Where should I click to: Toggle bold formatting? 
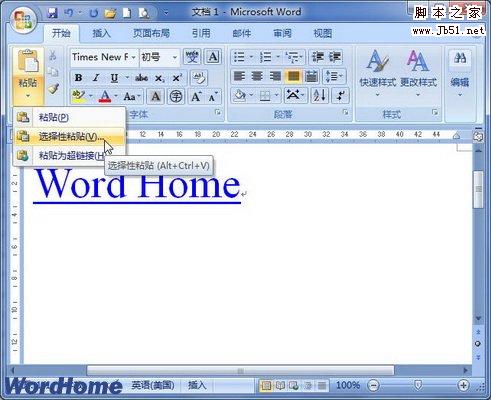pos(79,78)
